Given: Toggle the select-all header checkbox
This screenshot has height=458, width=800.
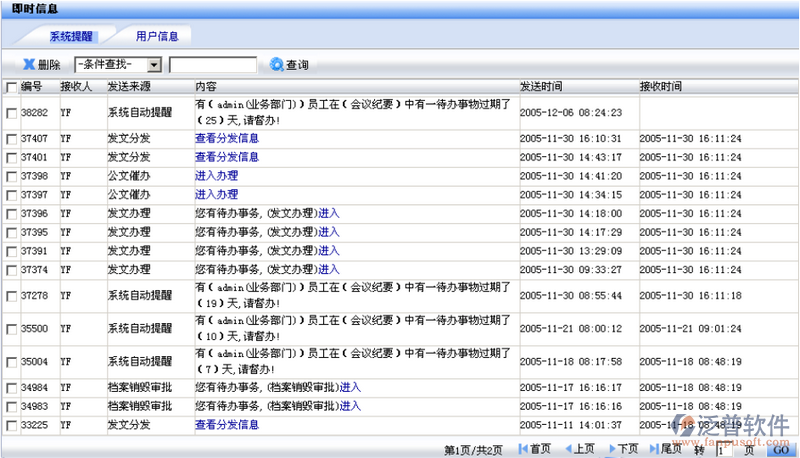Looking at the screenshot, I should point(11,87).
